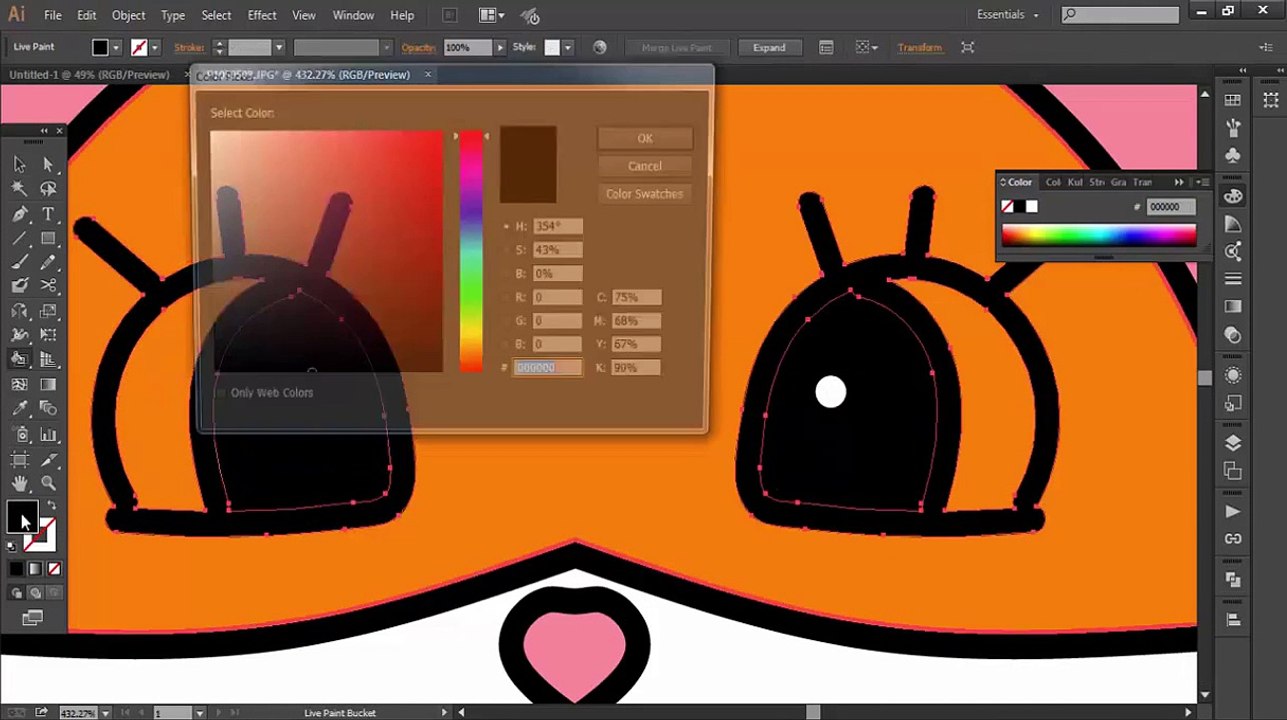
Task: Swap fill and stroke arrows
Action: coord(51,506)
